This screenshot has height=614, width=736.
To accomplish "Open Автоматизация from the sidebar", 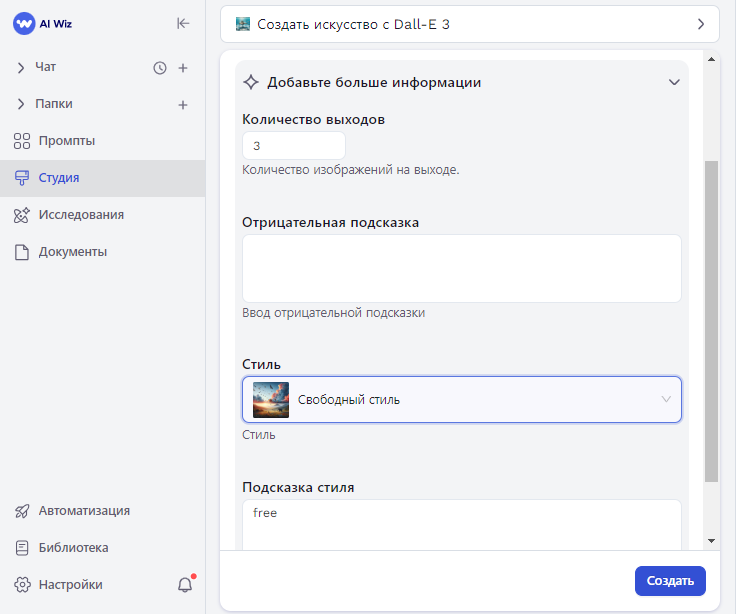I will [84, 511].
